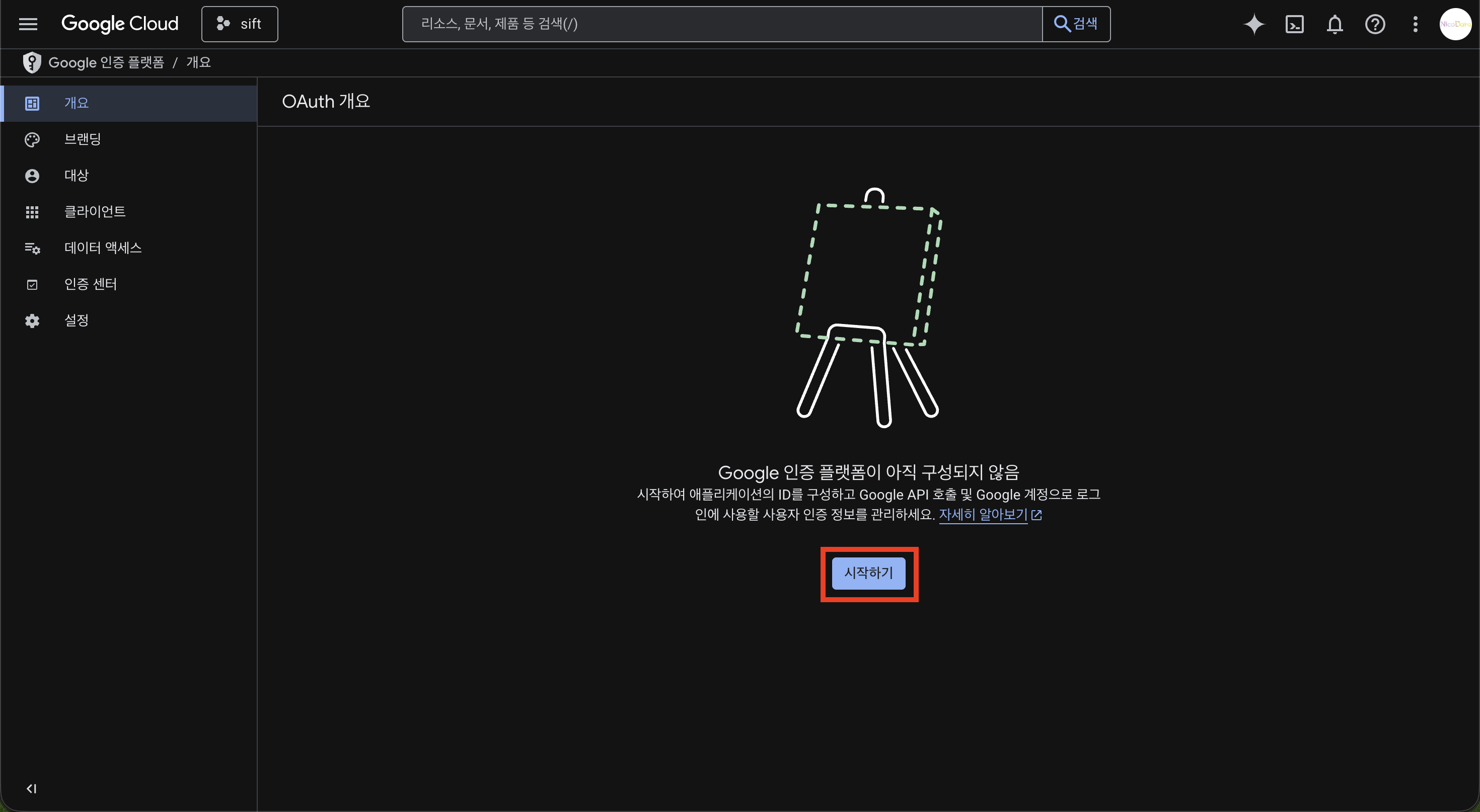Click the 검색 search button
Viewport: 1480px width, 812px height.
point(1076,24)
